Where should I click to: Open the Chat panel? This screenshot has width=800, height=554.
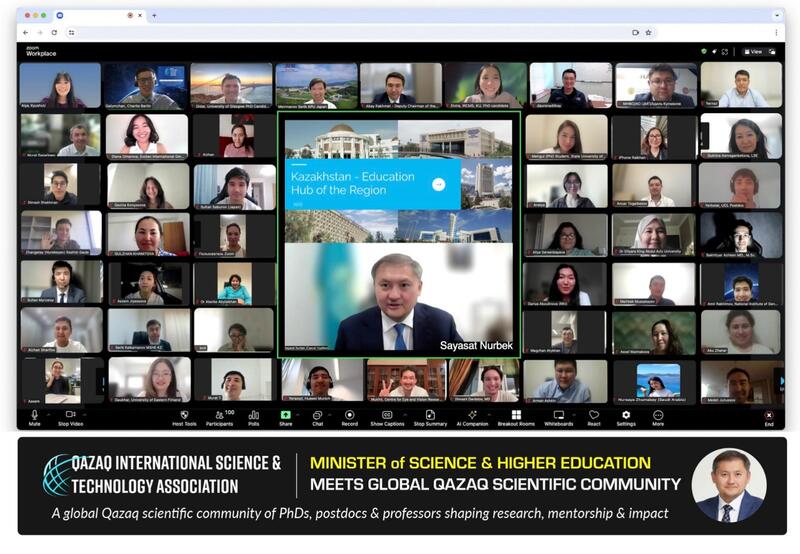tap(317, 416)
